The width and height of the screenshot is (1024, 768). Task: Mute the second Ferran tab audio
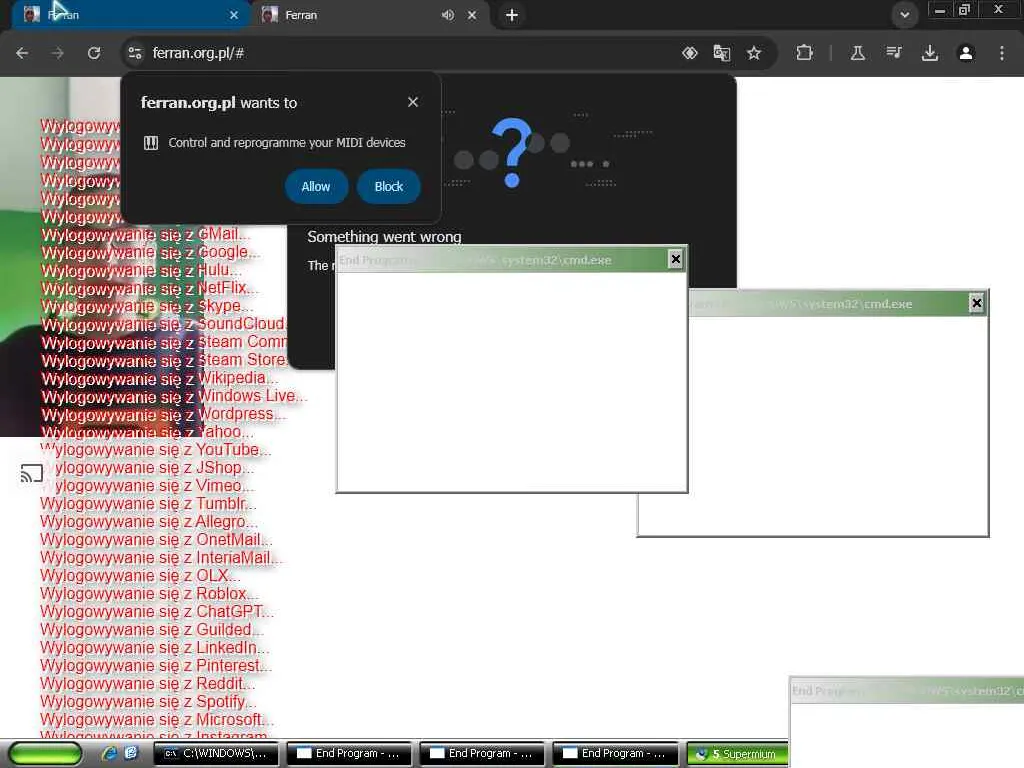click(448, 15)
